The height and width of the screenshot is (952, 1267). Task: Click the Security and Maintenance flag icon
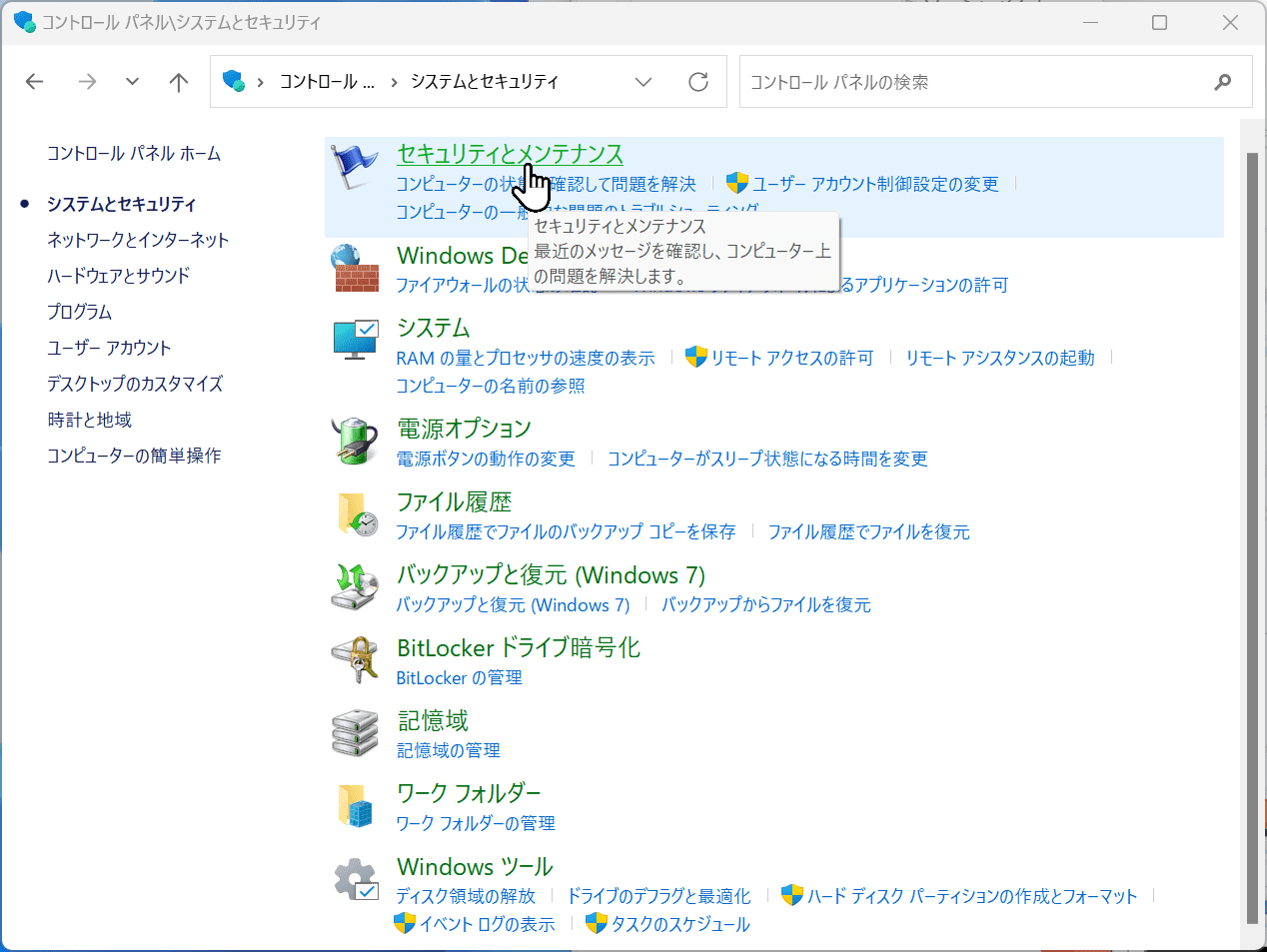[x=355, y=167]
